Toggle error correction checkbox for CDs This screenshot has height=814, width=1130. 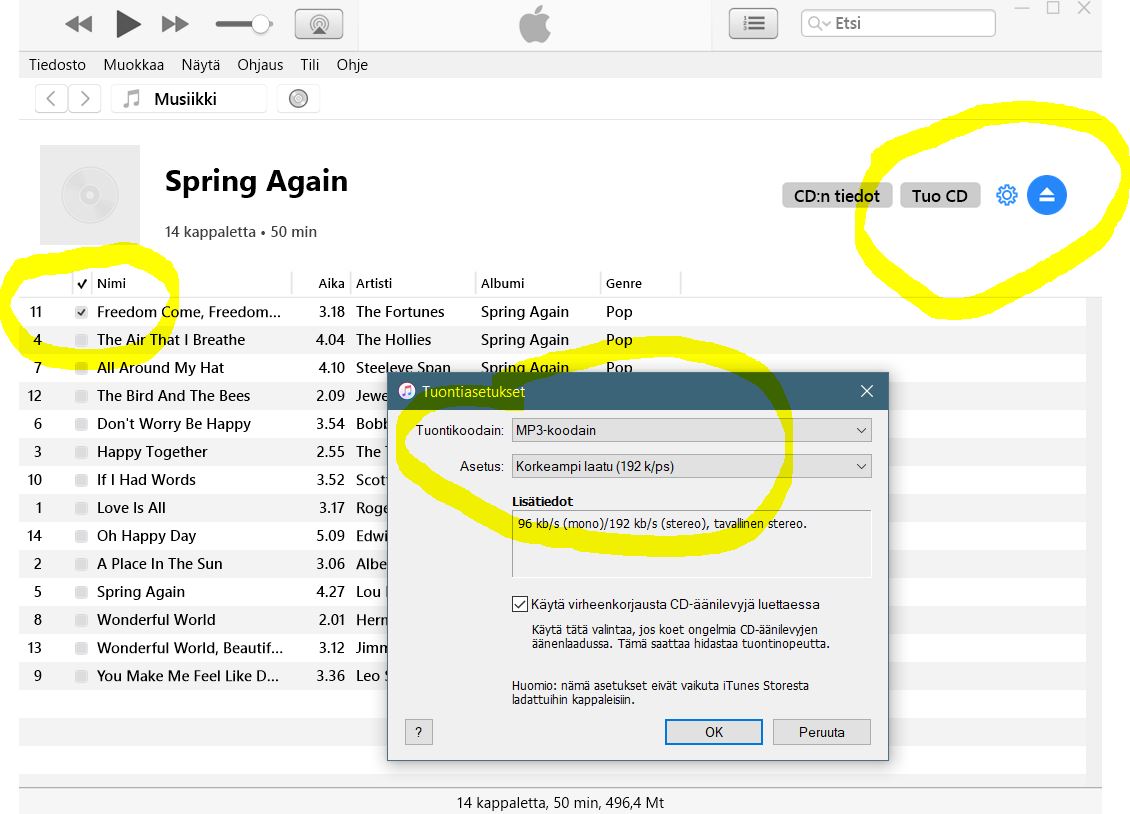[x=520, y=604]
